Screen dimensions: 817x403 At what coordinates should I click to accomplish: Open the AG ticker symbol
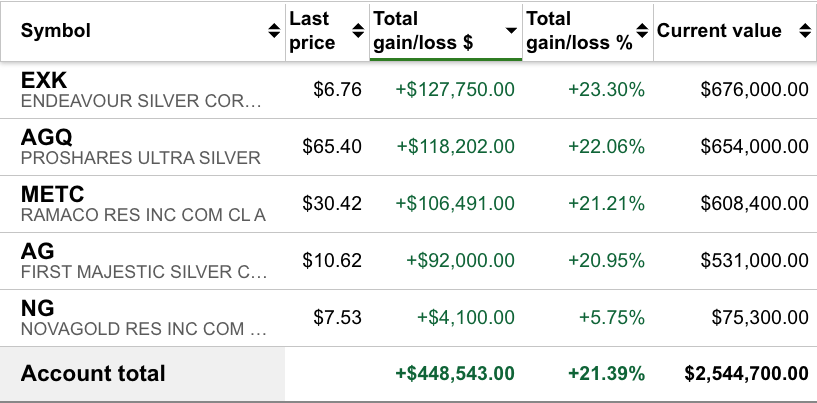pyautogui.click(x=37, y=251)
